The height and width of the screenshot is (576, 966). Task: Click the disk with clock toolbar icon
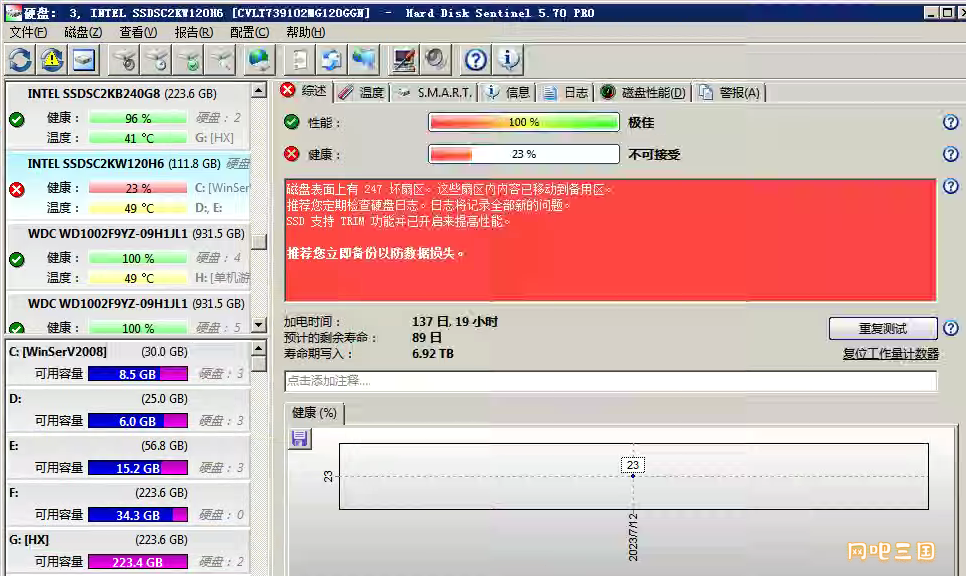(157, 60)
